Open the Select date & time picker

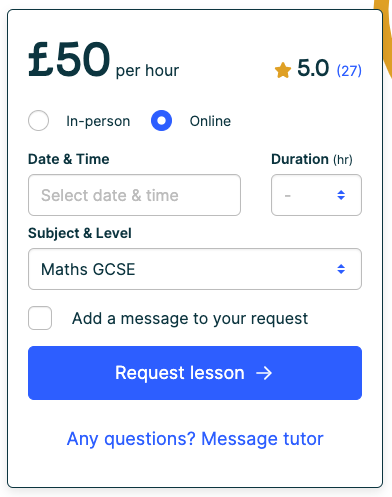[x=134, y=195]
